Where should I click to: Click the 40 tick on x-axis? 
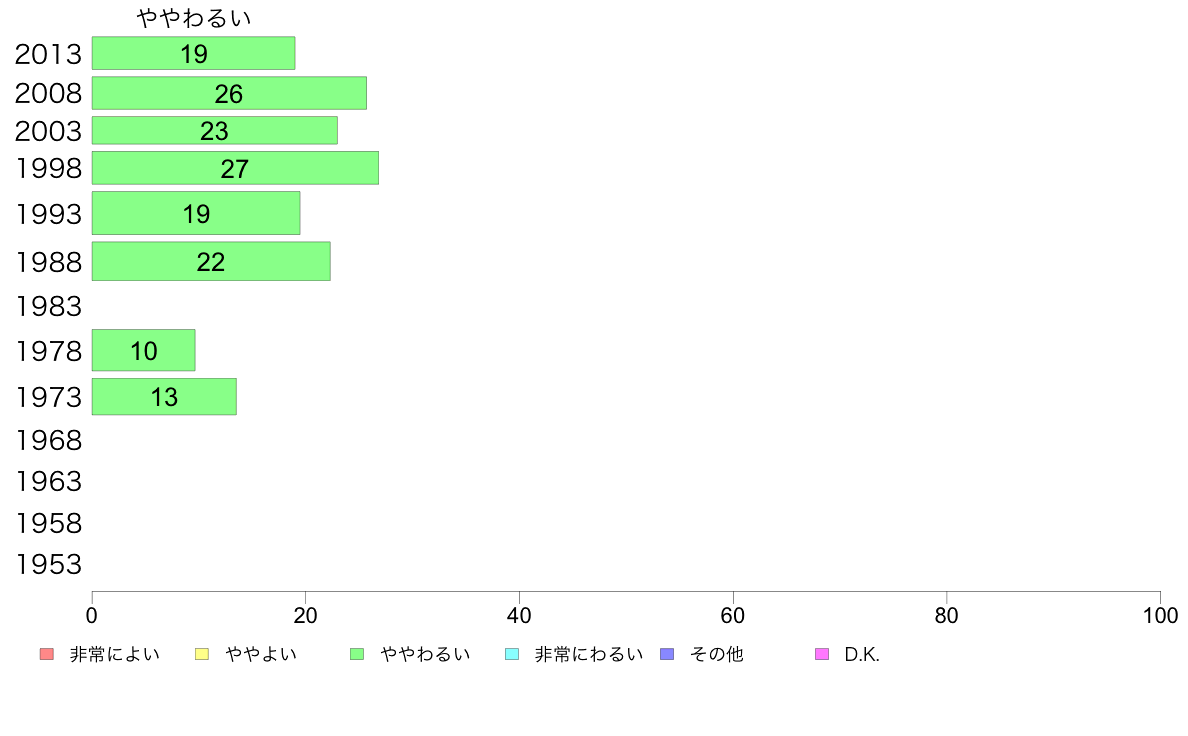519,615
